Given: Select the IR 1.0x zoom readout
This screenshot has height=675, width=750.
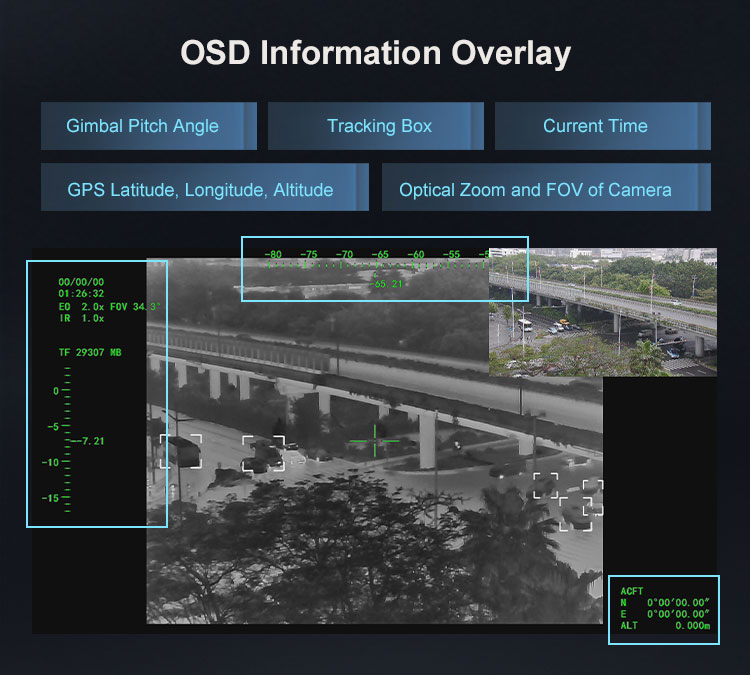Looking at the screenshot, I should click(82, 318).
